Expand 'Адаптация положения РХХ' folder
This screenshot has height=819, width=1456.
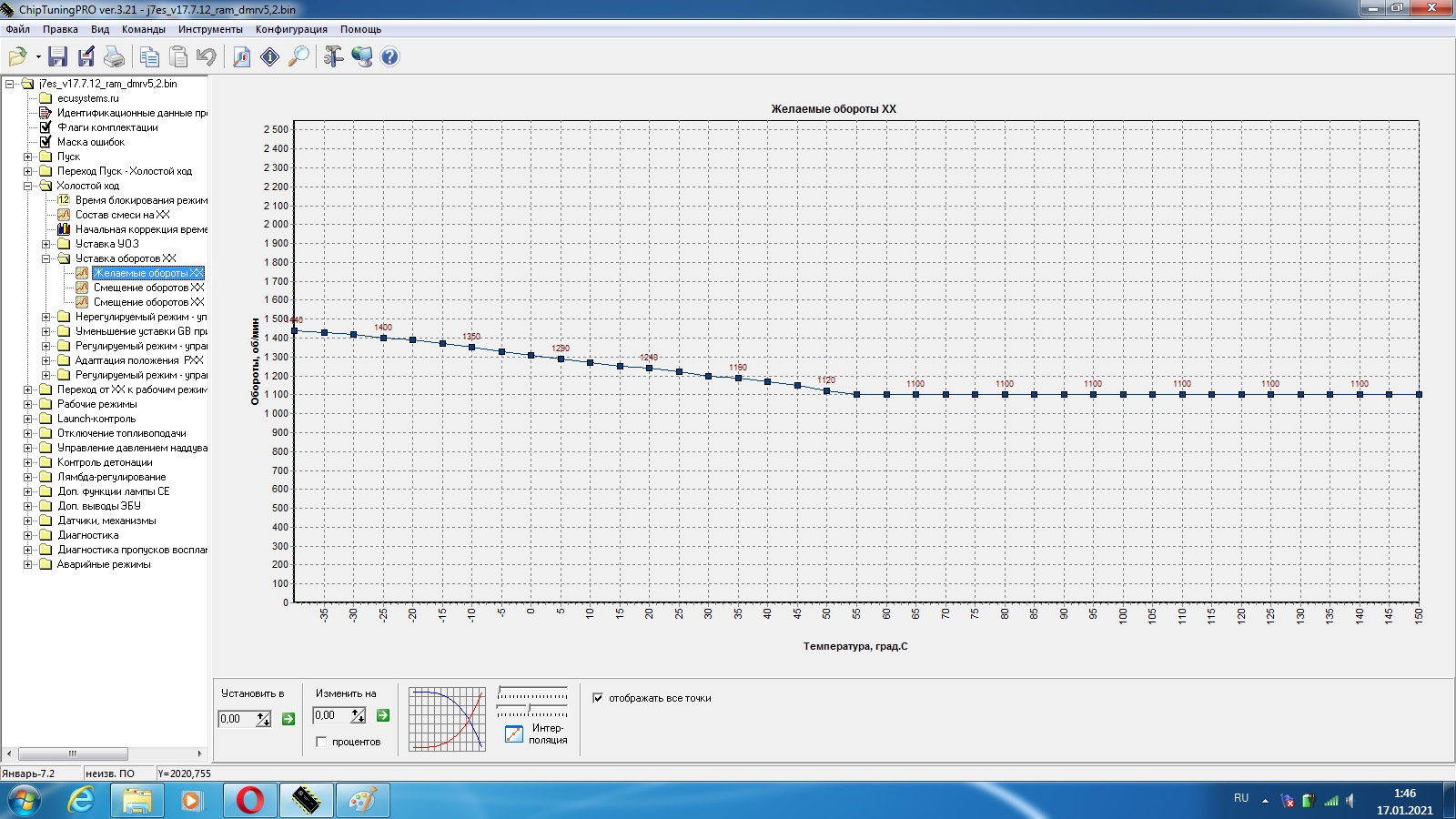(x=46, y=360)
